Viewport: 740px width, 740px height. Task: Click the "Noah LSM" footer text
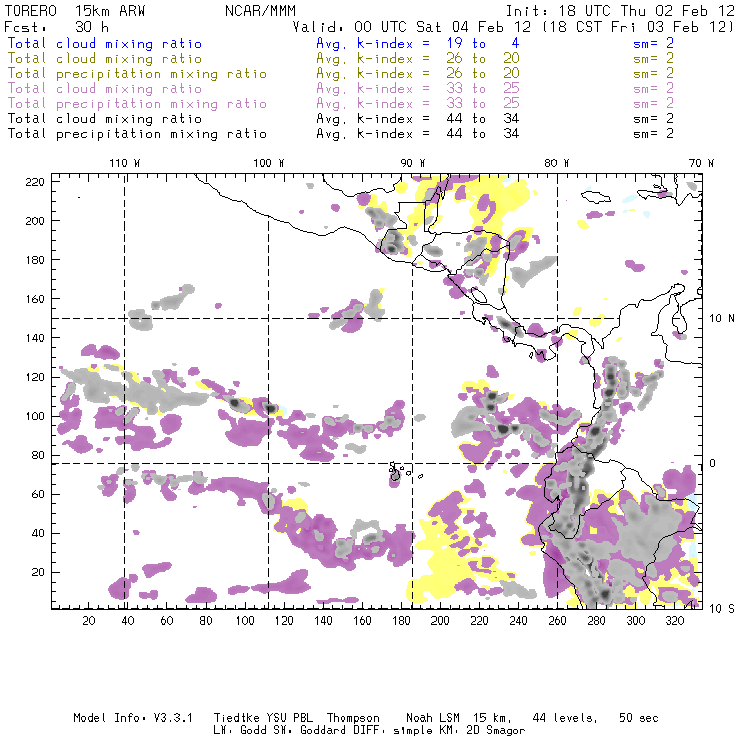point(433,718)
